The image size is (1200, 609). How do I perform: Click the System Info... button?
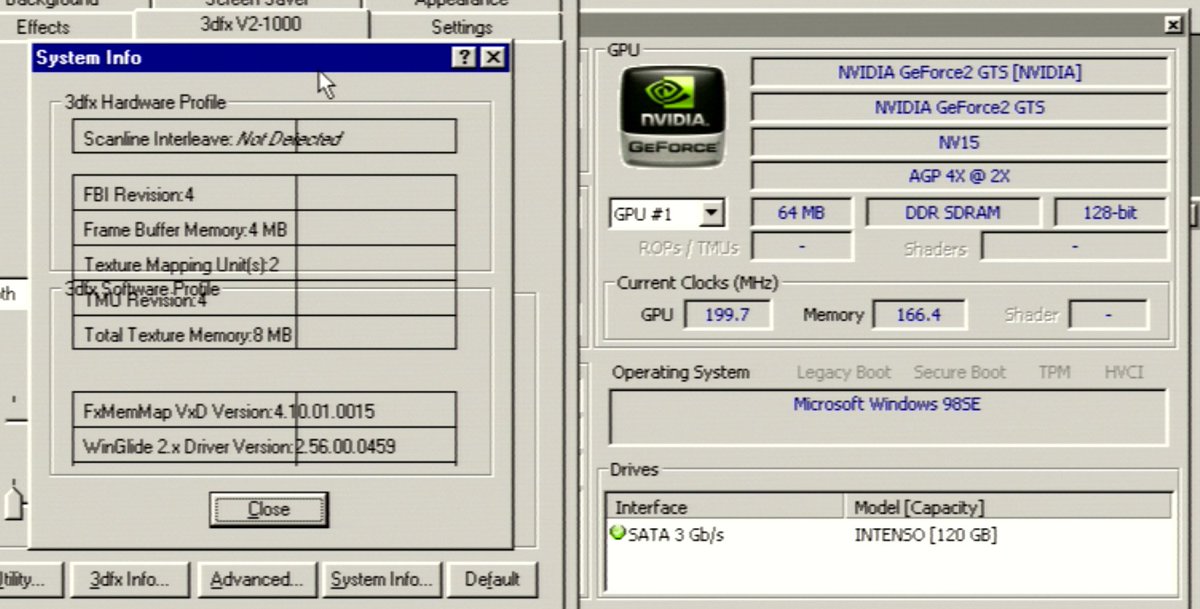click(x=381, y=579)
